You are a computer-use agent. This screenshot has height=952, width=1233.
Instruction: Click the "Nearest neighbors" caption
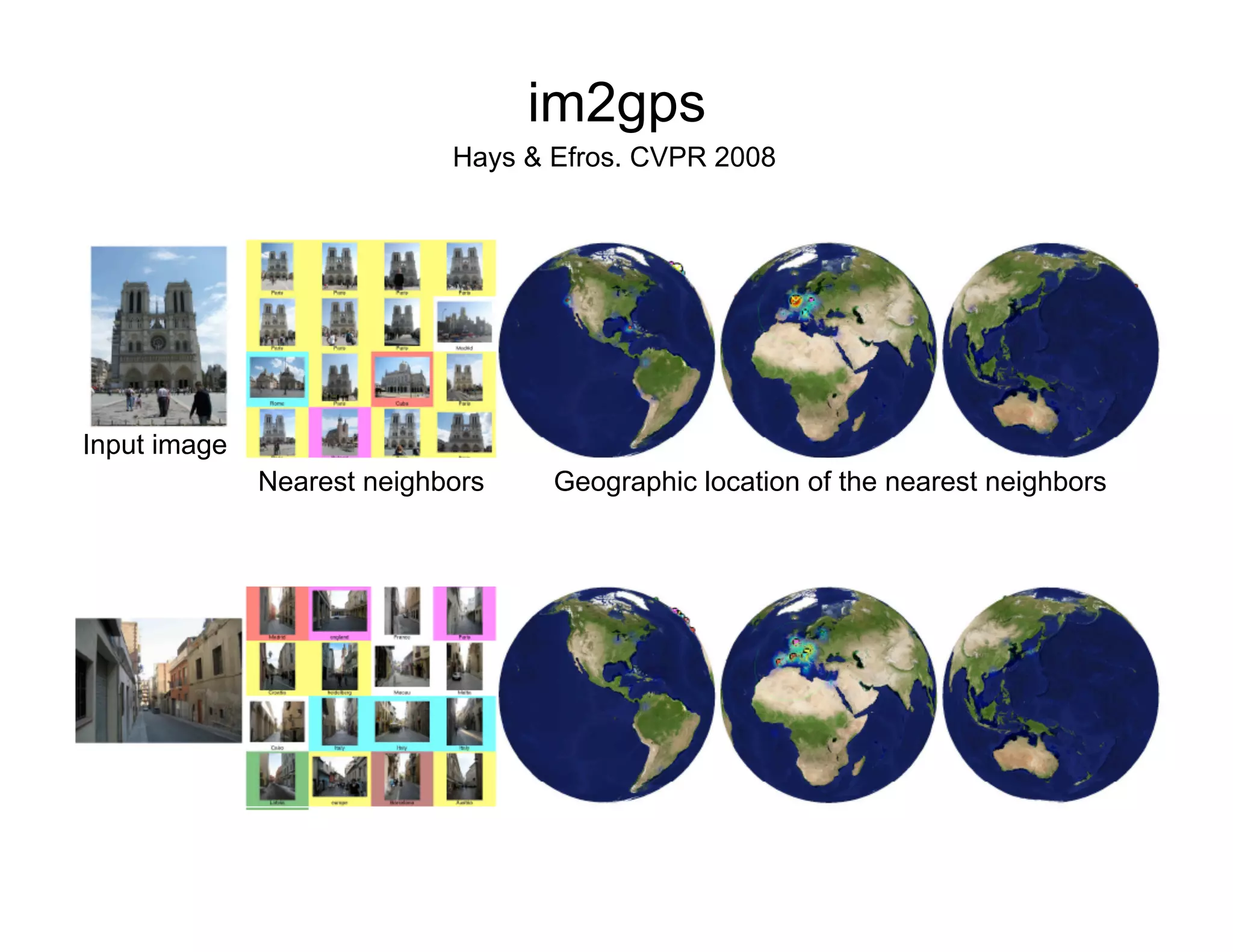(371, 481)
